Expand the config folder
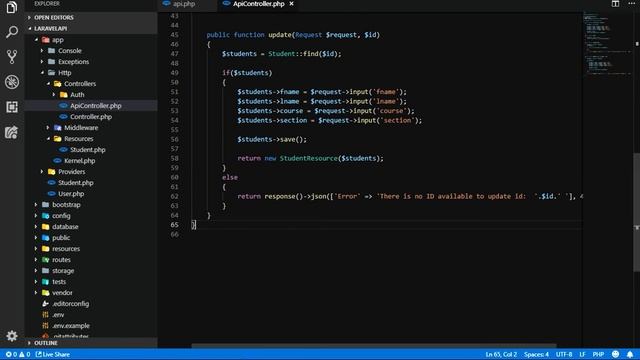Viewport: 640px width, 360px height. point(61,216)
